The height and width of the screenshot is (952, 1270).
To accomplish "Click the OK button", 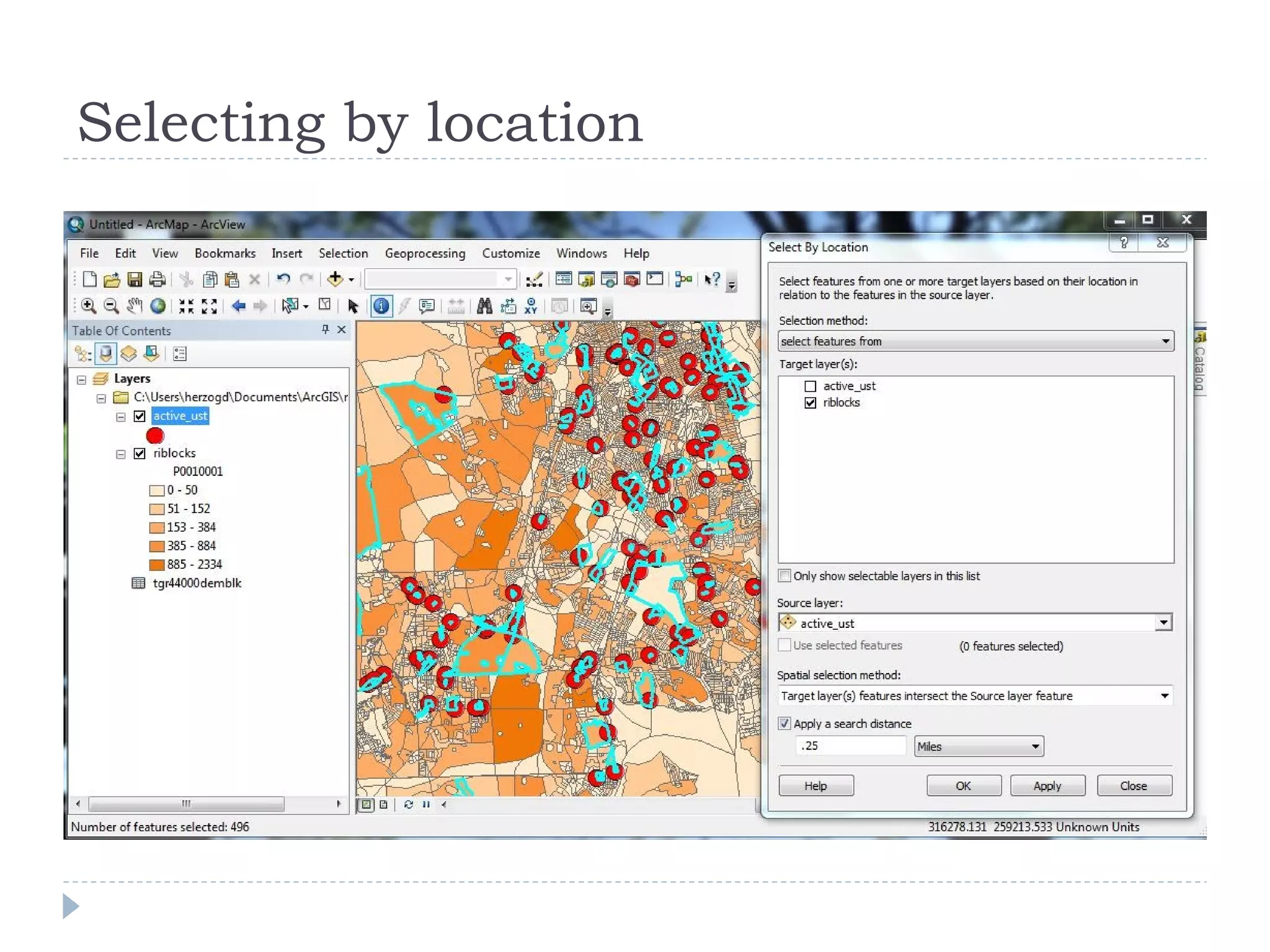I will tap(964, 785).
